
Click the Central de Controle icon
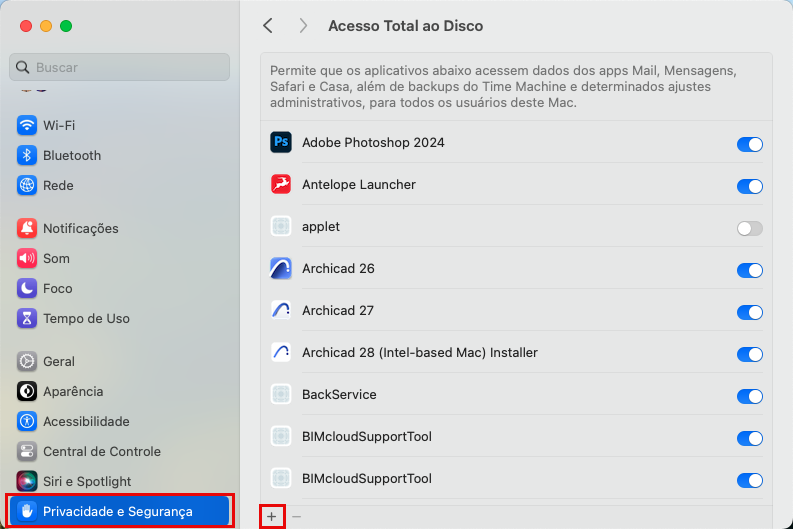pos(27,452)
